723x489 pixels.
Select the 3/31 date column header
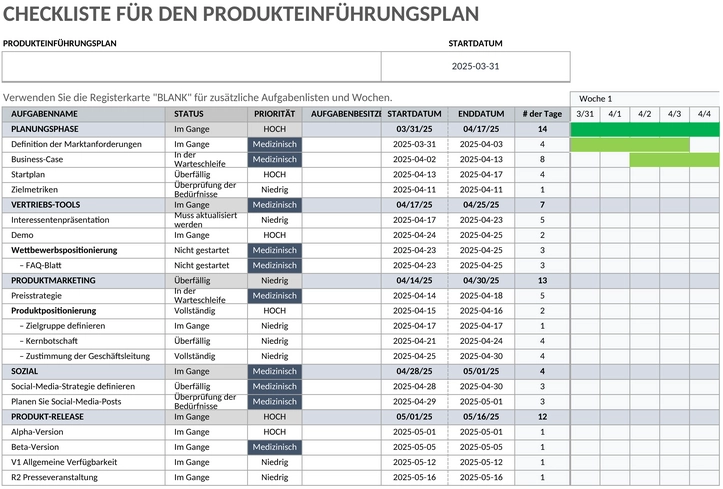(x=585, y=114)
